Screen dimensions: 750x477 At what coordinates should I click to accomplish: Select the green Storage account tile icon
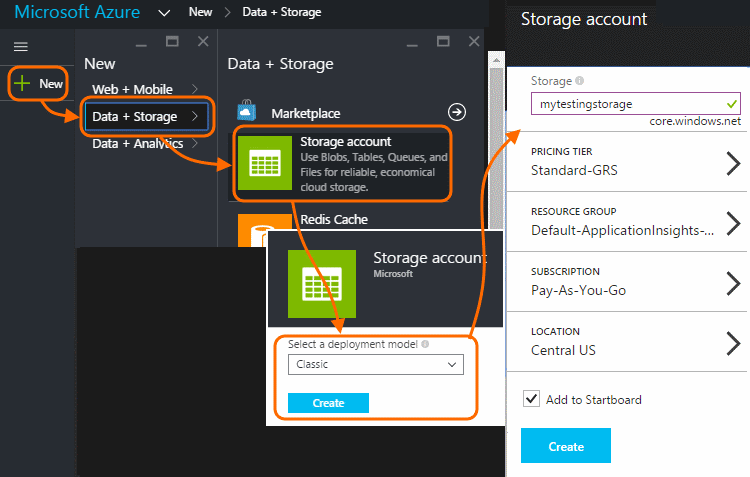pyautogui.click(x=265, y=163)
